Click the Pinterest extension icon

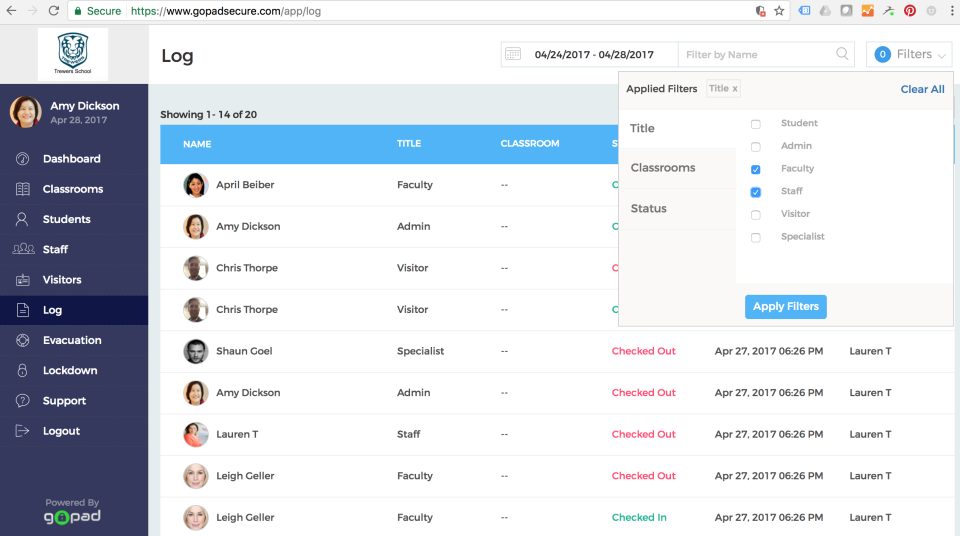(x=910, y=11)
